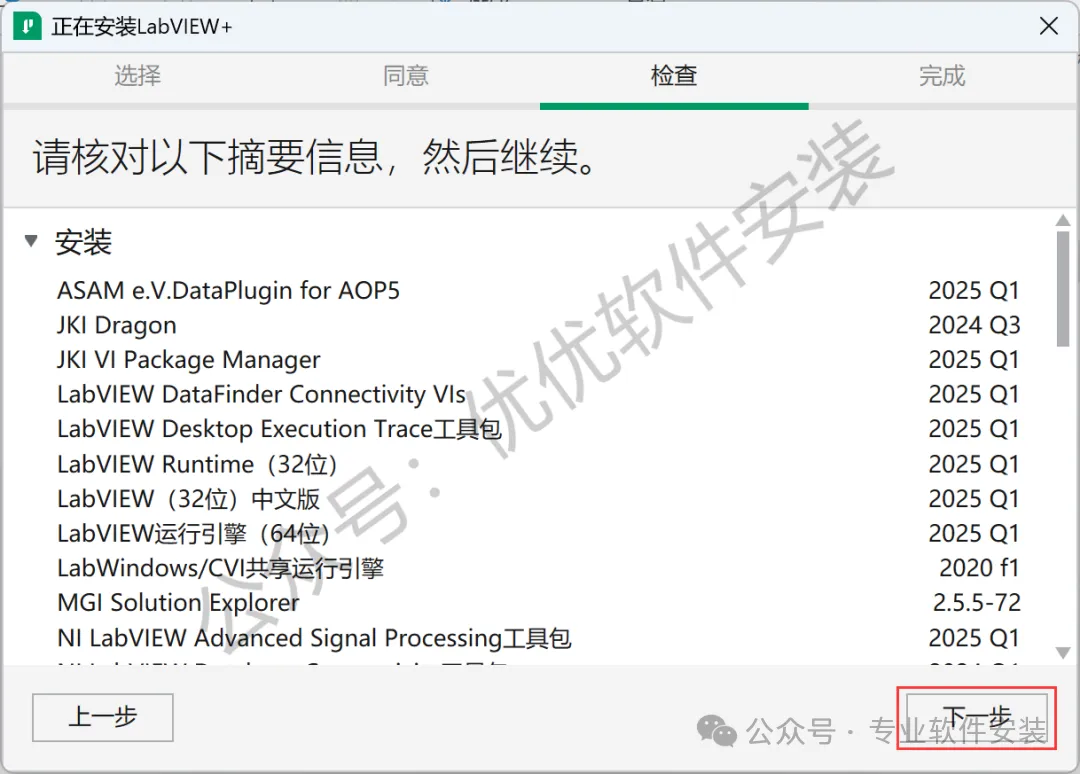The height and width of the screenshot is (774, 1080).
Task: Select the JKI Dragon row
Action: [538, 325]
